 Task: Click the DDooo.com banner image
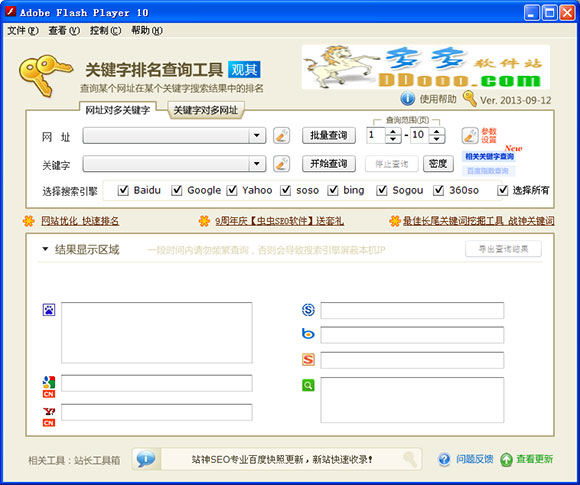(x=426, y=67)
